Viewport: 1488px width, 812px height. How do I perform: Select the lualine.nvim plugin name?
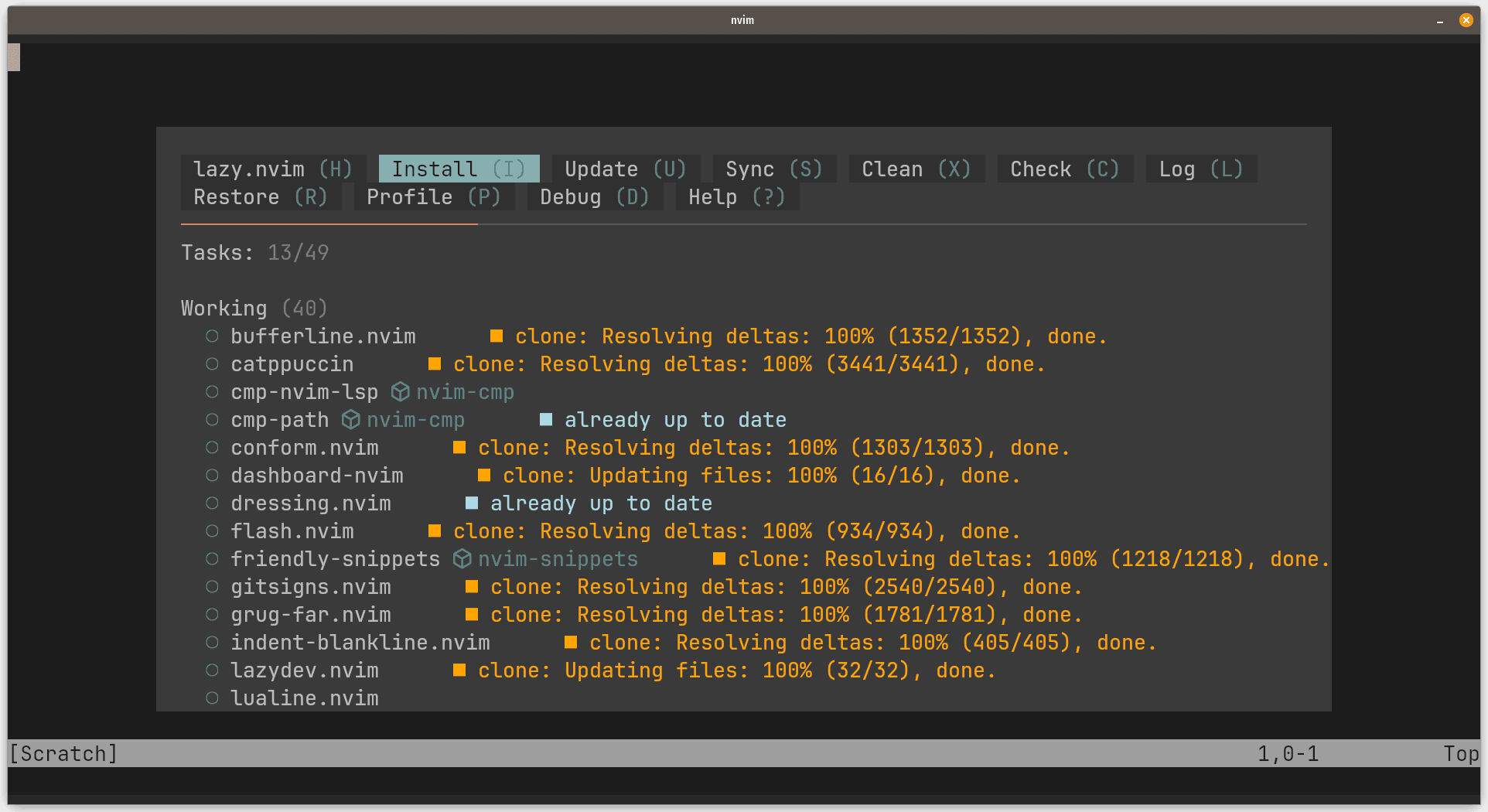(x=305, y=698)
